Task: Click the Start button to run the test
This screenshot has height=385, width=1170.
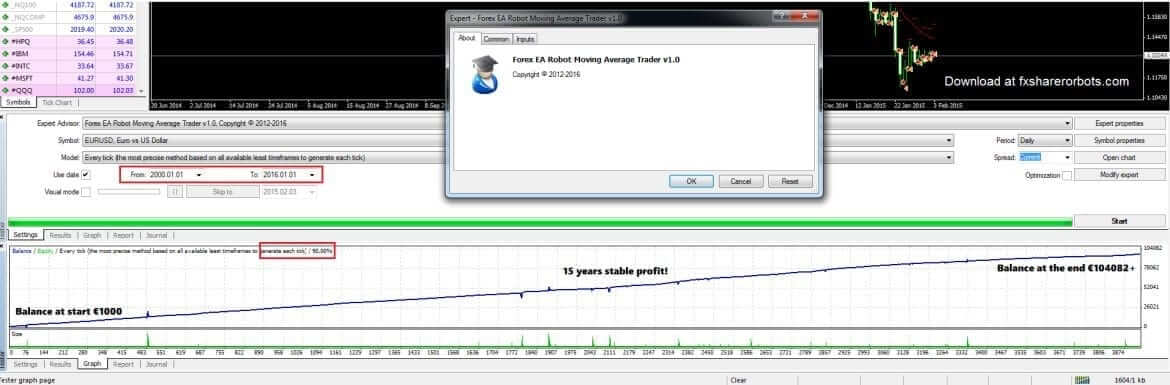Action: 1119,222
